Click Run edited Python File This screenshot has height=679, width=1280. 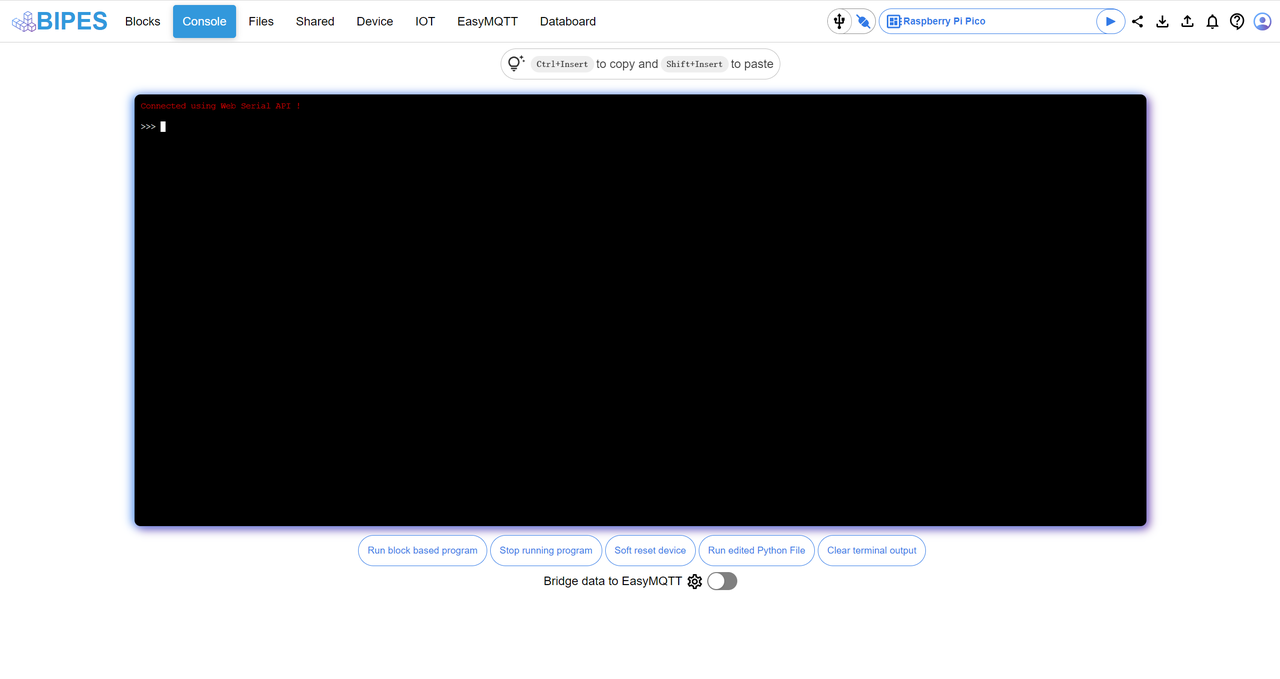tap(757, 550)
